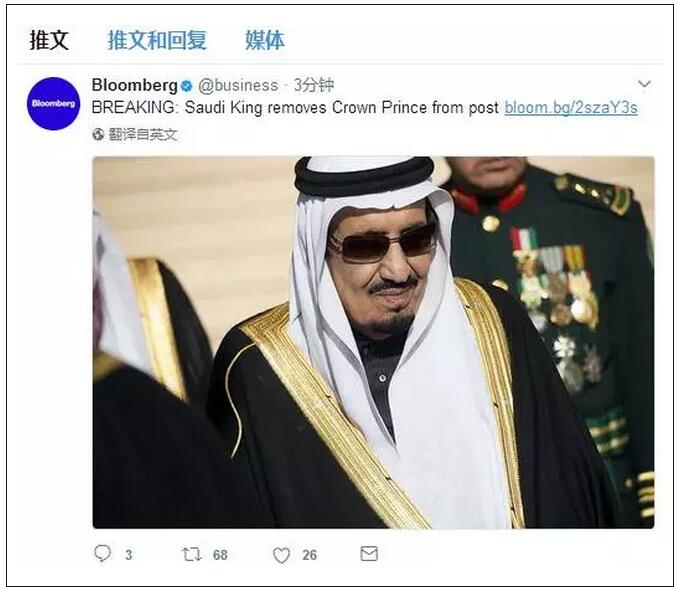676x596 pixels.
Task: Click the globe translation icon
Action: coord(98,135)
